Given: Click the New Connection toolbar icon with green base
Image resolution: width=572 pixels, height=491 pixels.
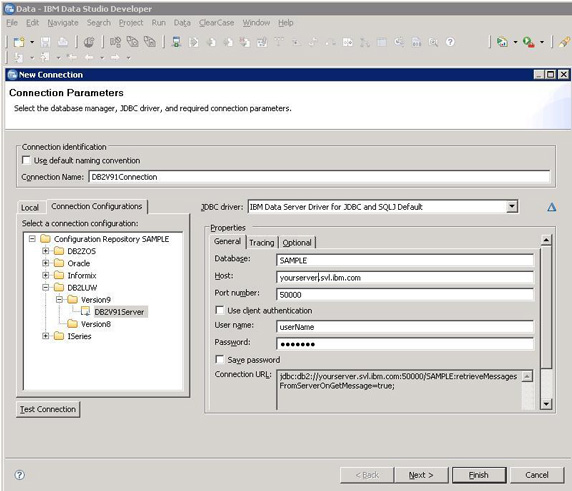Looking at the screenshot, I should (x=176, y=42).
